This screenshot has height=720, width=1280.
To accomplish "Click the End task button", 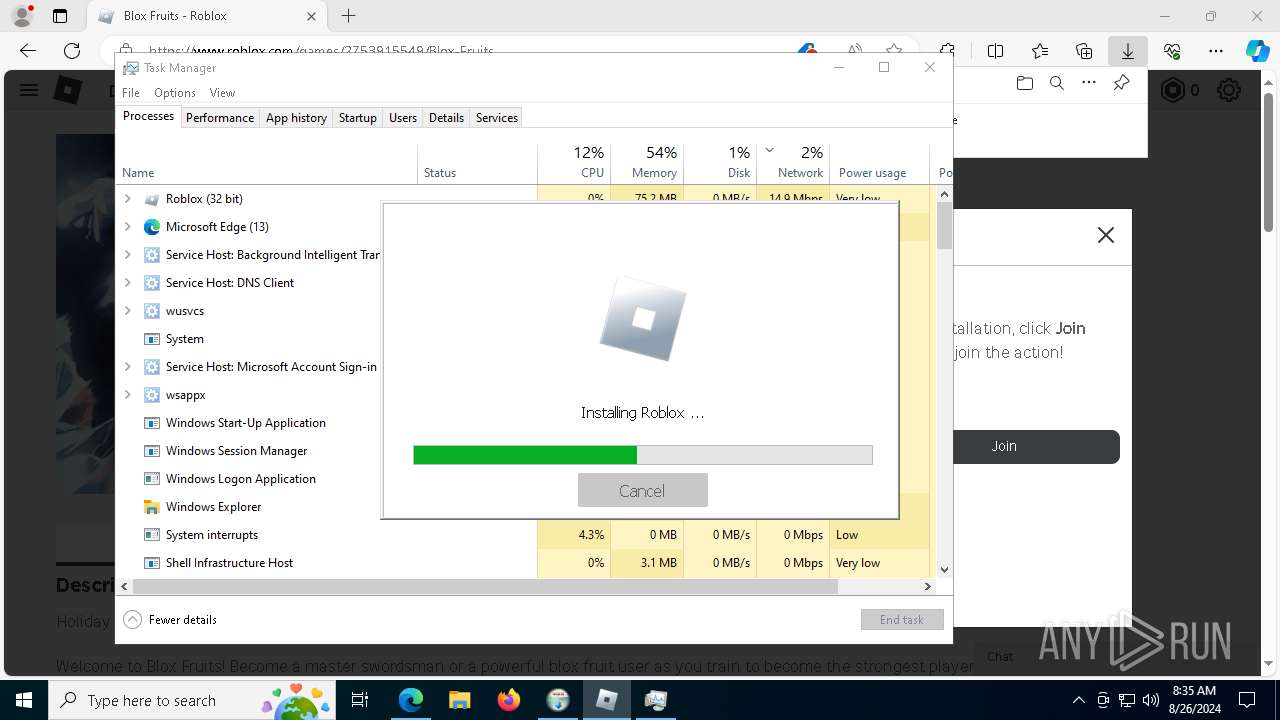I will [x=902, y=620].
